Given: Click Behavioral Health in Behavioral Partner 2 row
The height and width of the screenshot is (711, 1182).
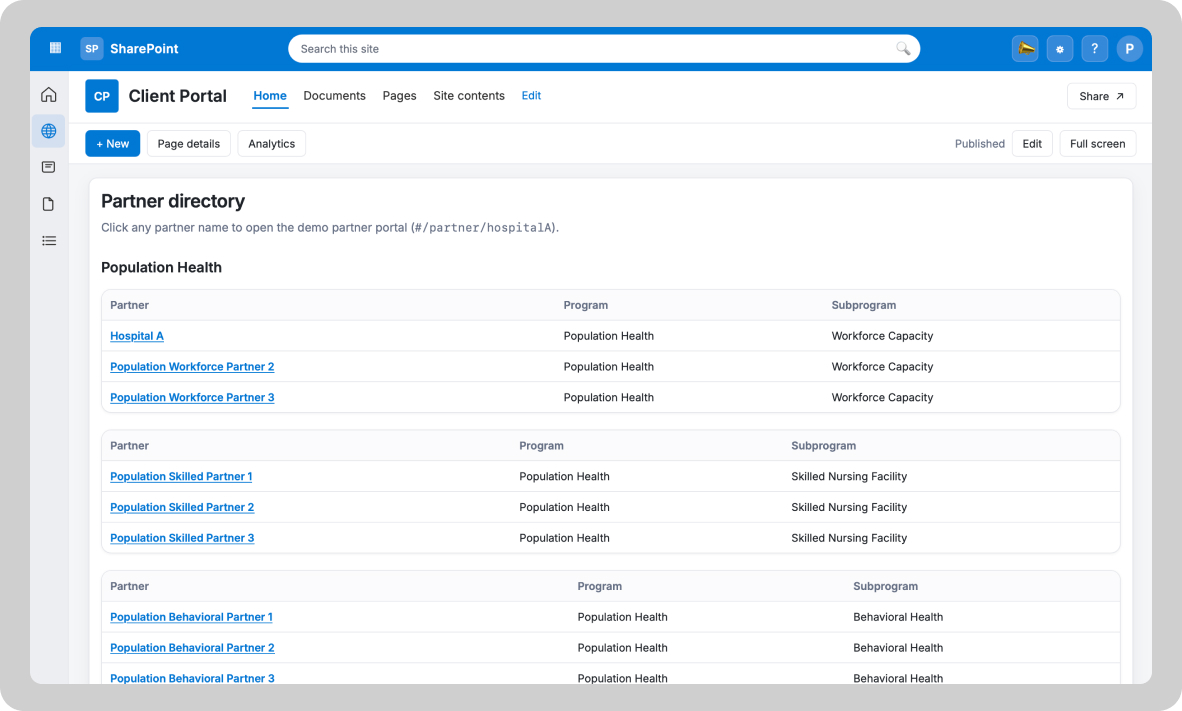Looking at the screenshot, I should tap(898, 648).
